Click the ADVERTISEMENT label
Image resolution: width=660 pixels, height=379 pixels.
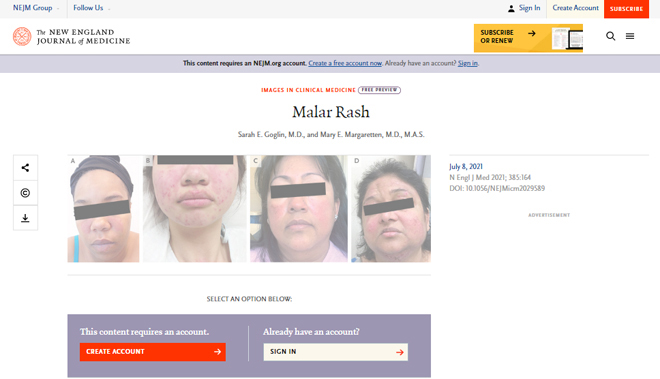[549, 215]
